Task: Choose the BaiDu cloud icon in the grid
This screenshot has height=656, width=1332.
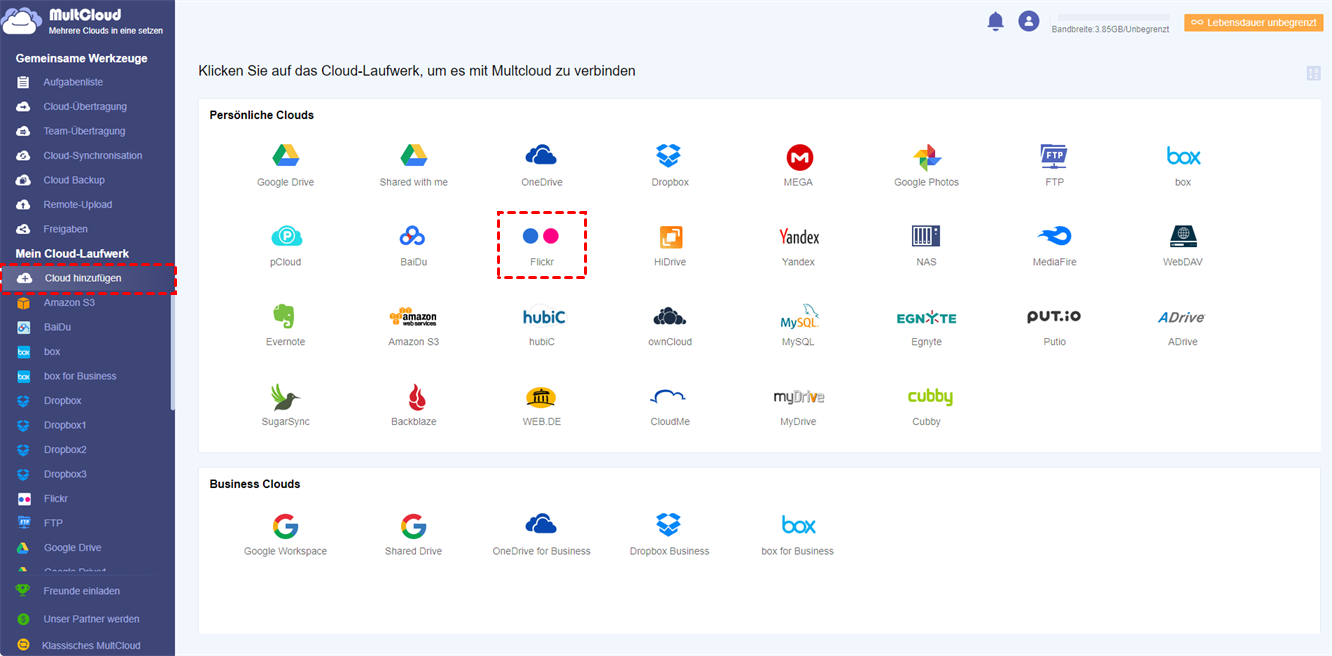Action: (x=413, y=236)
